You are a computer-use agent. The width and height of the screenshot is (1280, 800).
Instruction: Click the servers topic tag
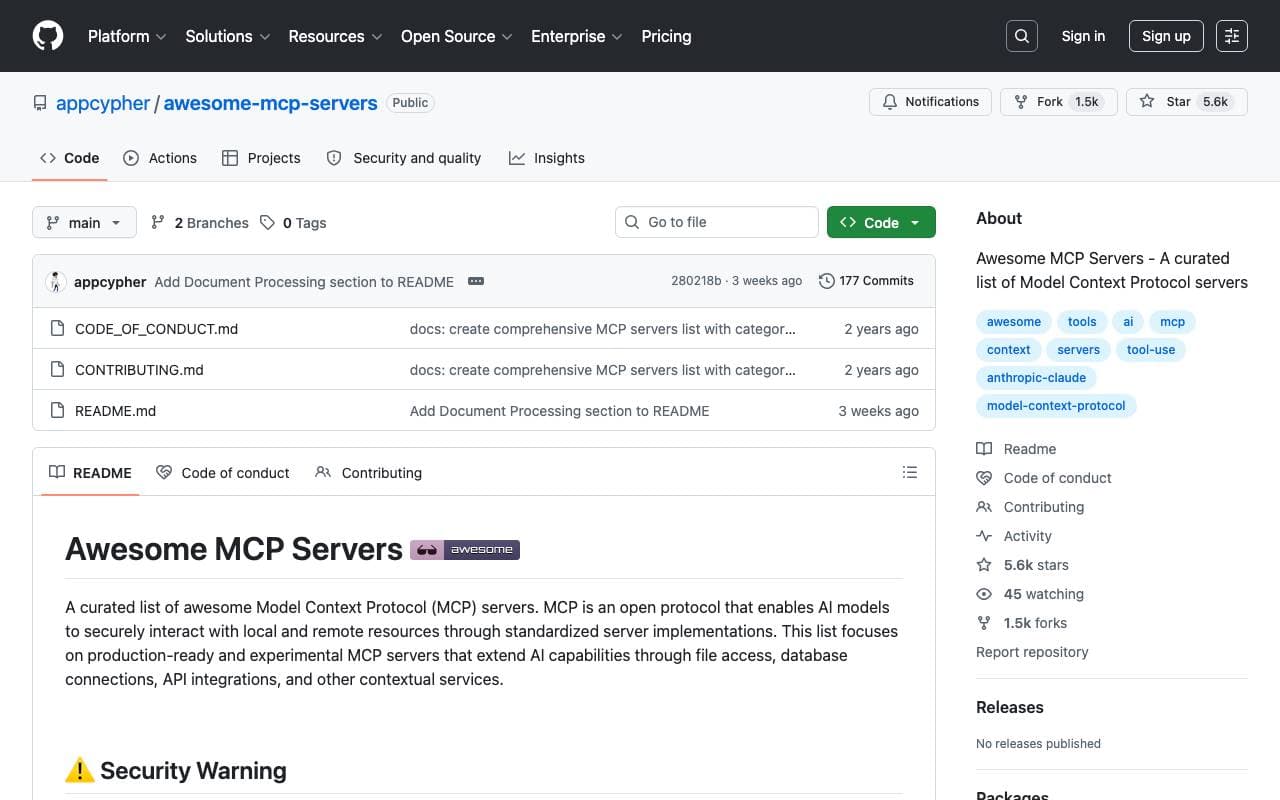[1079, 350]
